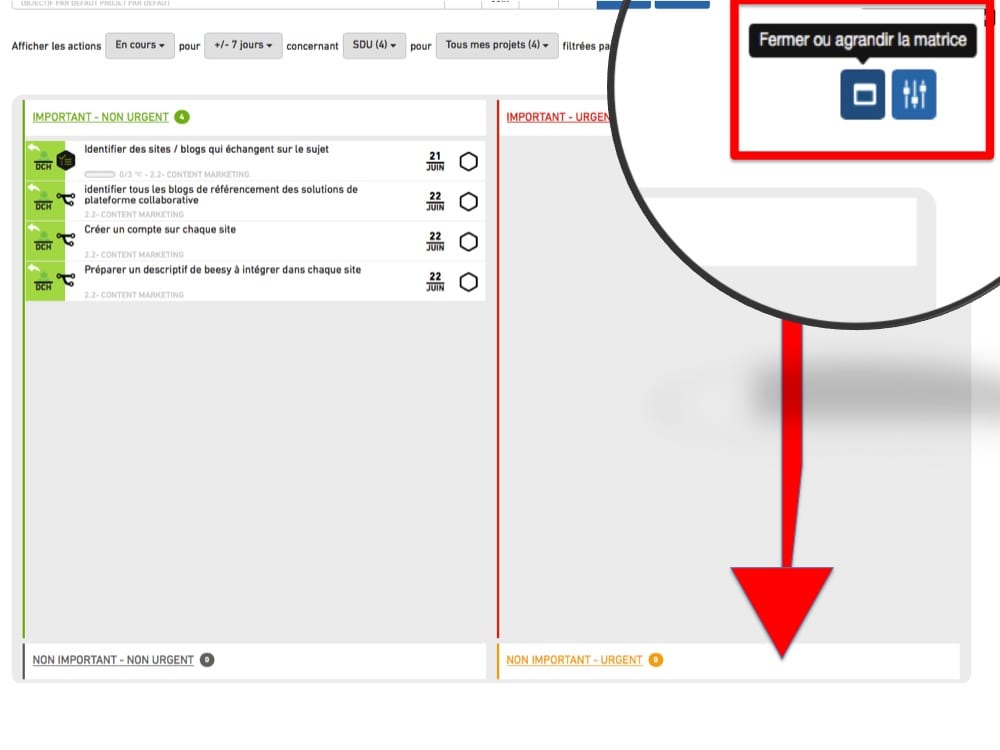1000x750 pixels.
Task: Click the green DCH badge on Préparer un descriptif
Action: coord(43,281)
